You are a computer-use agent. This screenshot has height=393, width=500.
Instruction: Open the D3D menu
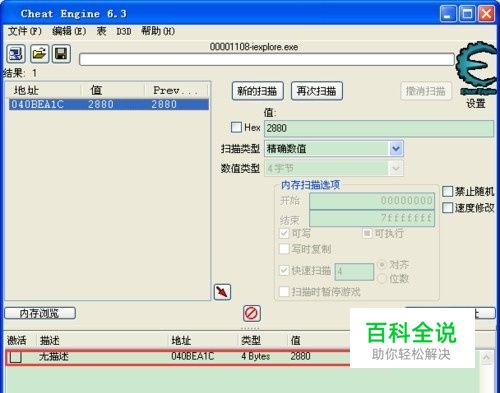pyautogui.click(x=124, y=32)
